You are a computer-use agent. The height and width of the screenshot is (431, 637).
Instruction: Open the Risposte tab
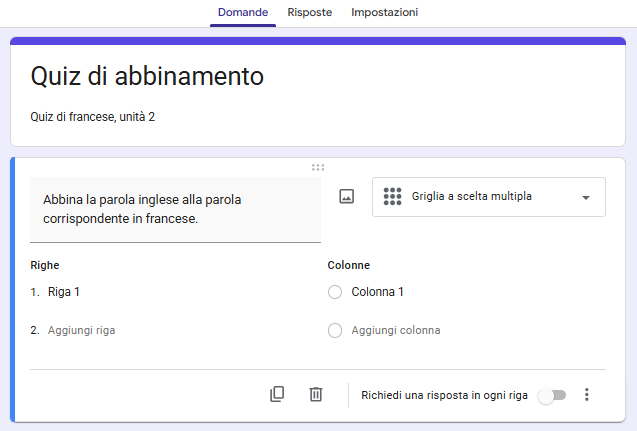[x=310, y=13]
